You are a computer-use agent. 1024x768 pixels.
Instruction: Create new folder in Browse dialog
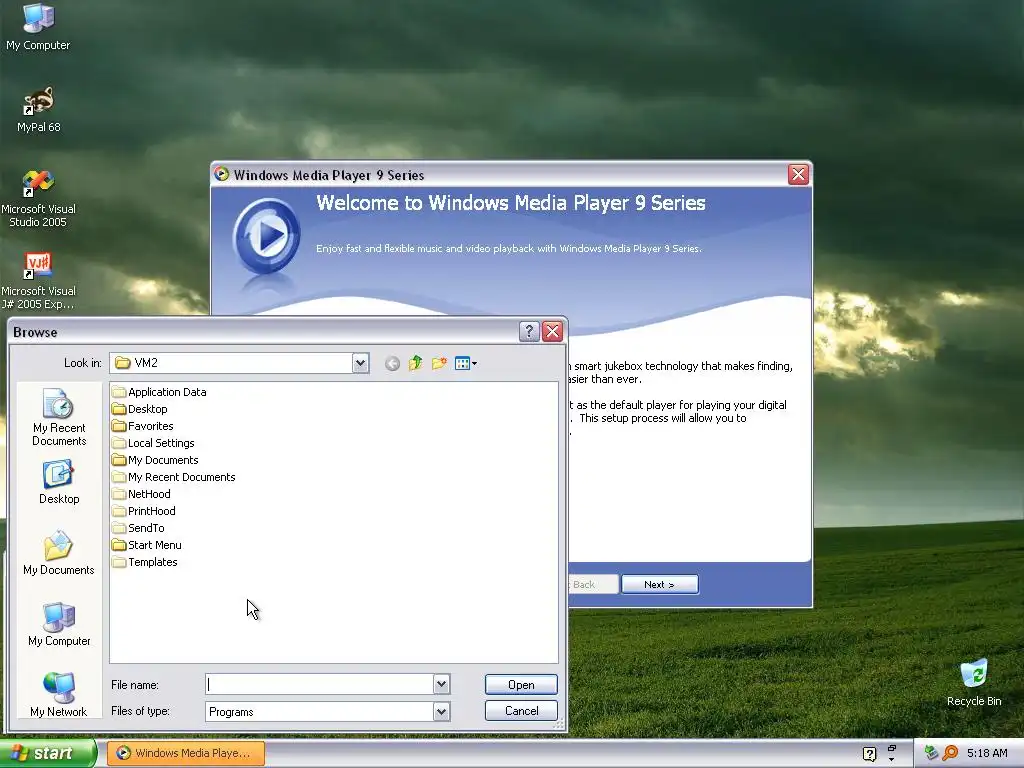439,363
